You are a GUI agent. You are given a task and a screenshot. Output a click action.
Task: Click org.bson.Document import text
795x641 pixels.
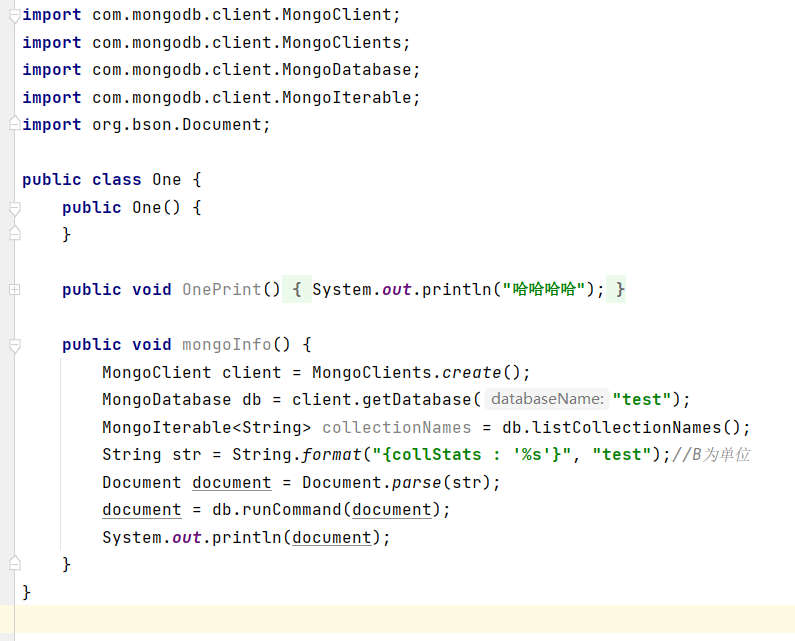coord(176,124)
